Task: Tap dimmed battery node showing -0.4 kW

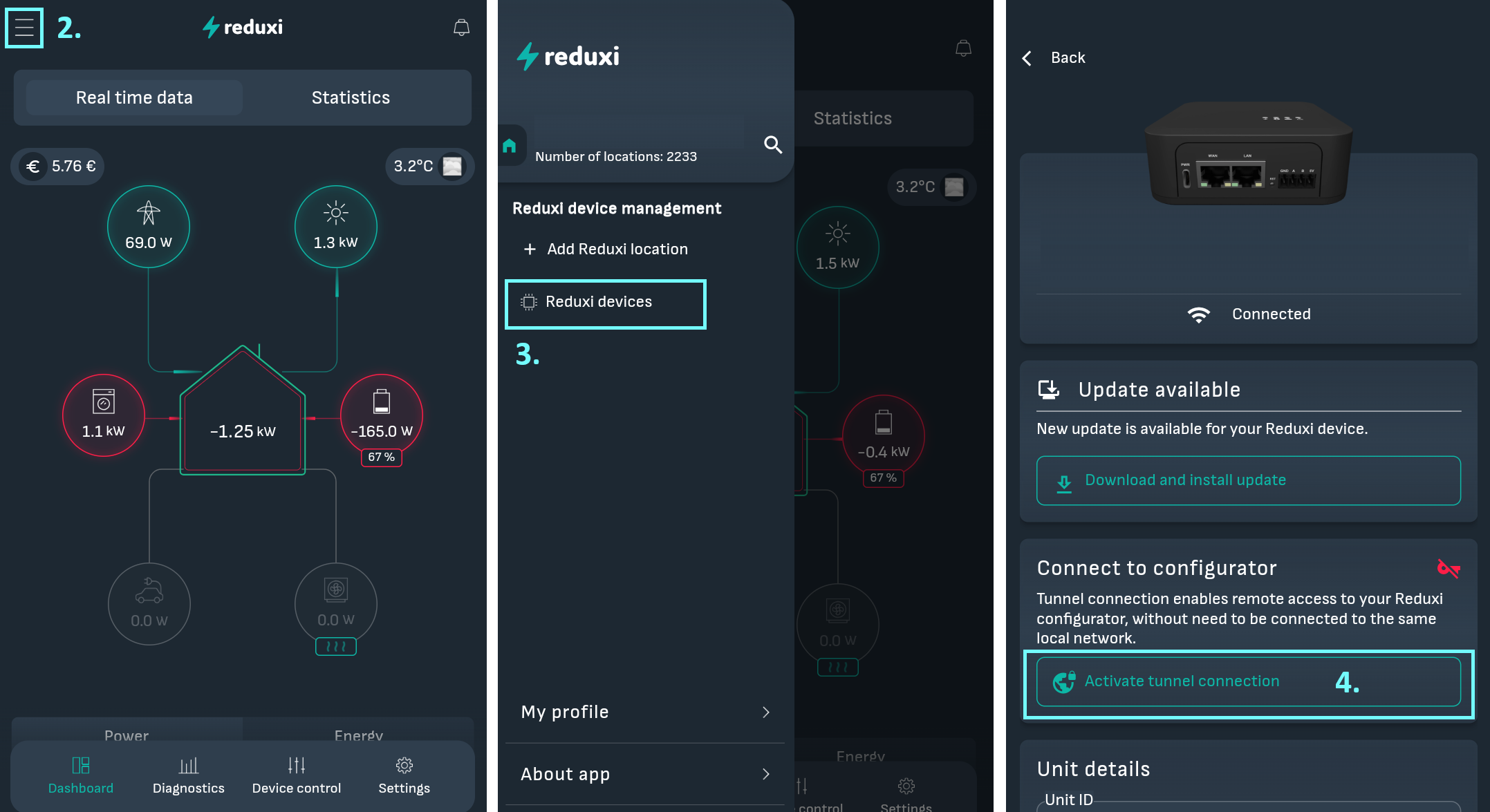Action: [x=884, y=435]
